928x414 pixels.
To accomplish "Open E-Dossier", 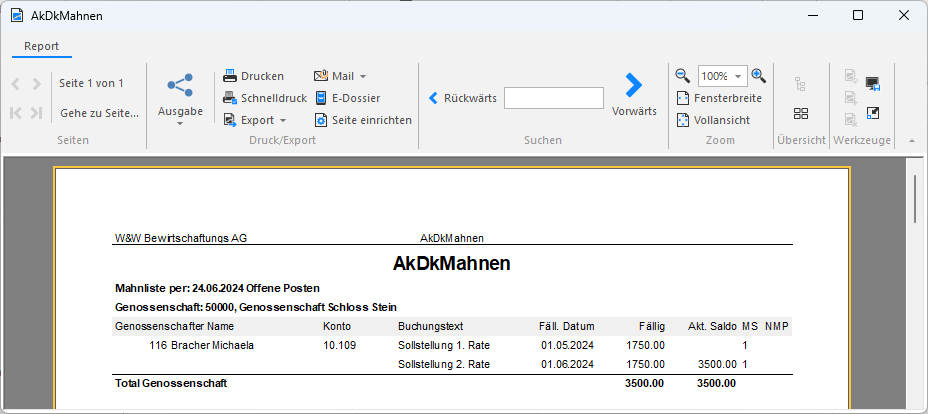I will [x=347, y=98].
